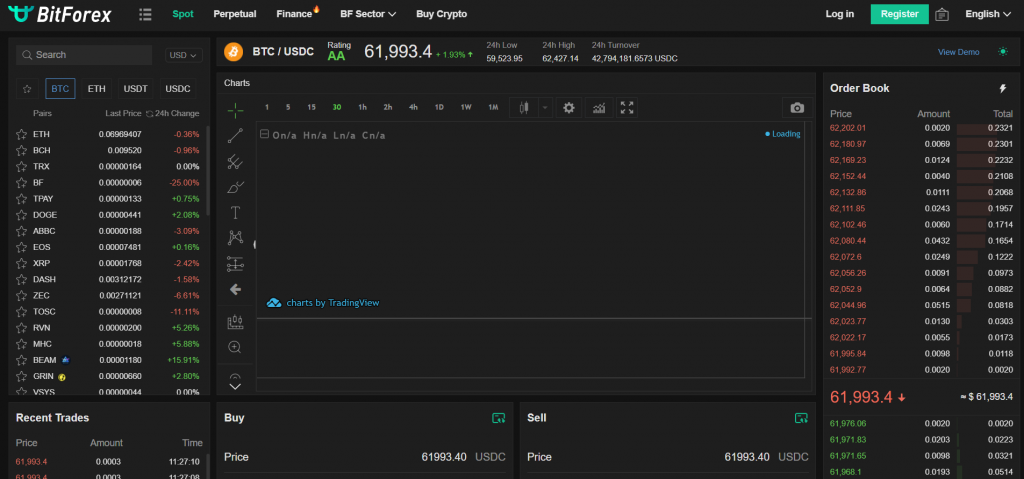Open the chart style dropdown arrow

pos(545,108)
